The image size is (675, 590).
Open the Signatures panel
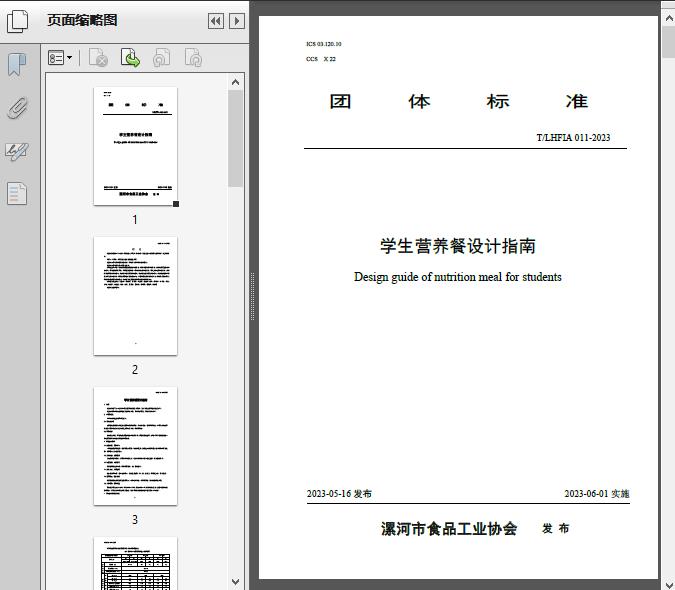tap(17, 151)
